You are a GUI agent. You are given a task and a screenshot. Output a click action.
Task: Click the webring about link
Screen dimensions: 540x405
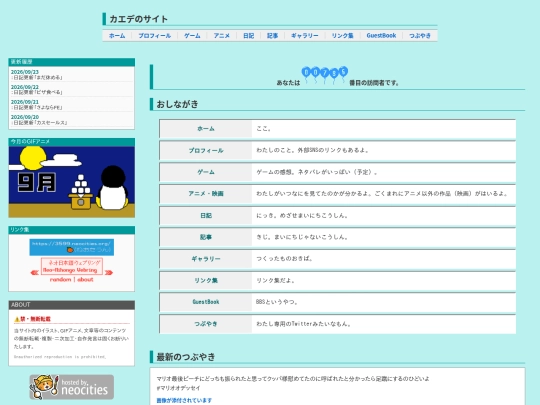(85, 280)
